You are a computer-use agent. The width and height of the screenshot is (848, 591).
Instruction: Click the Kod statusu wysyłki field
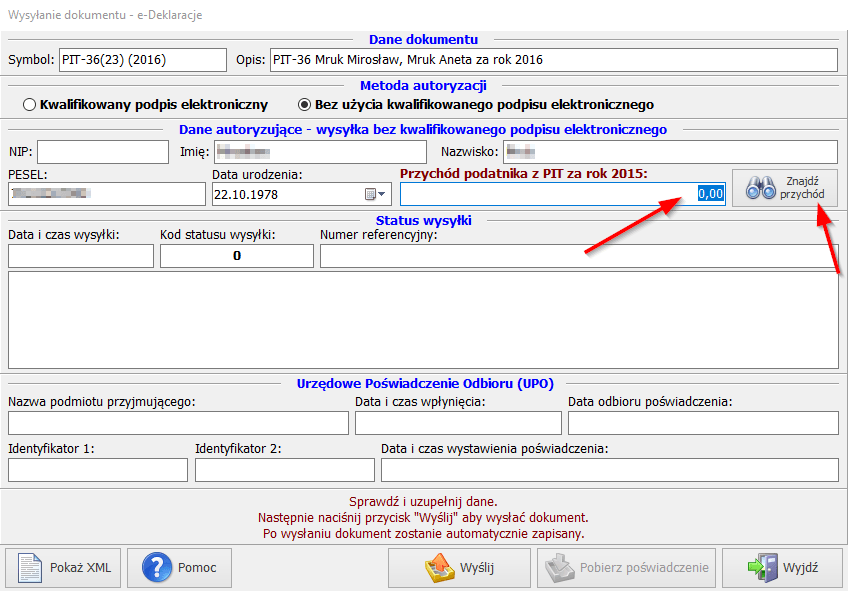(237, 256)
